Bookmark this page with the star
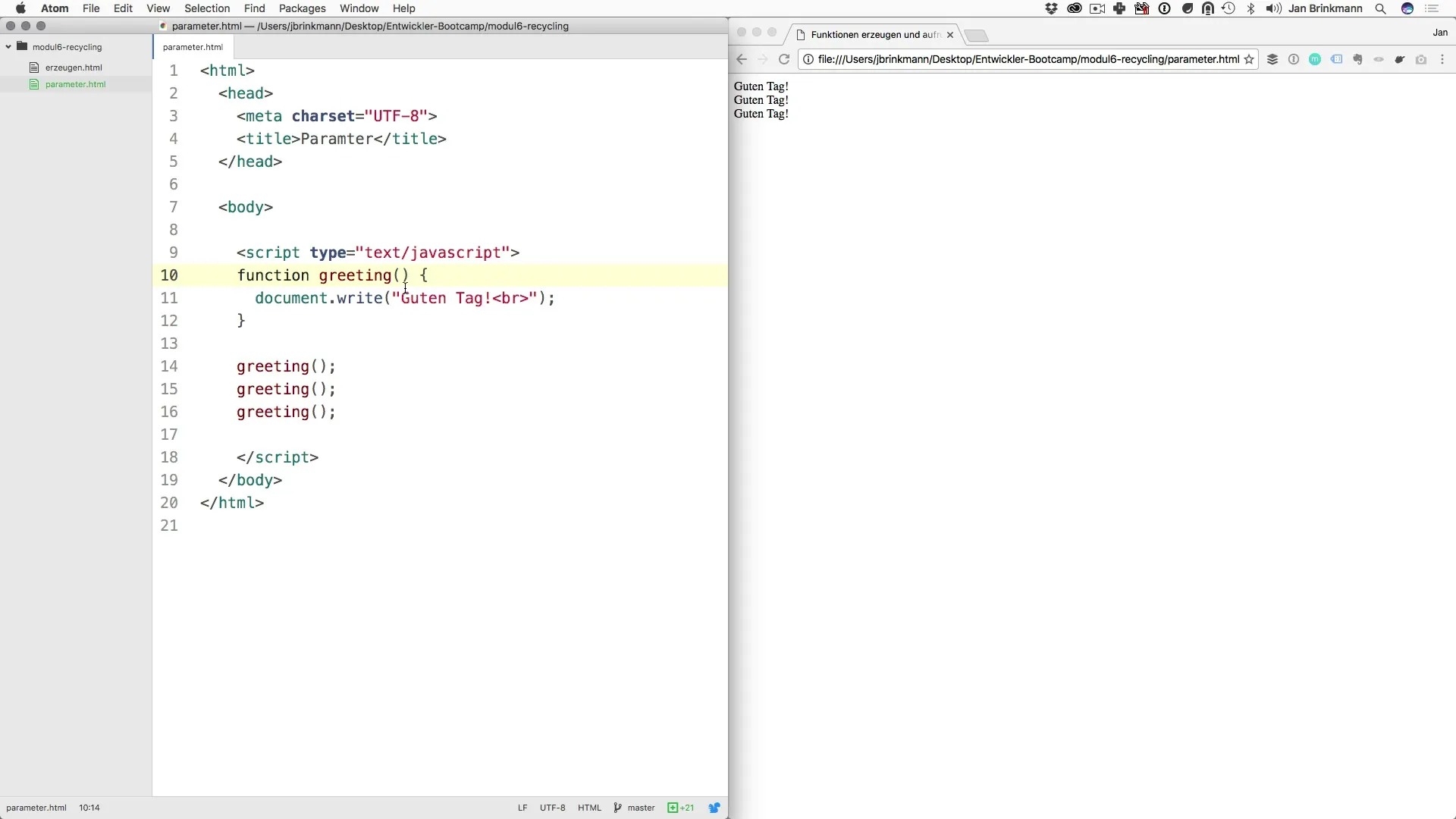Image resolution: width=1456 pixels, height=819 pixels. click(x=1249, y=59)
